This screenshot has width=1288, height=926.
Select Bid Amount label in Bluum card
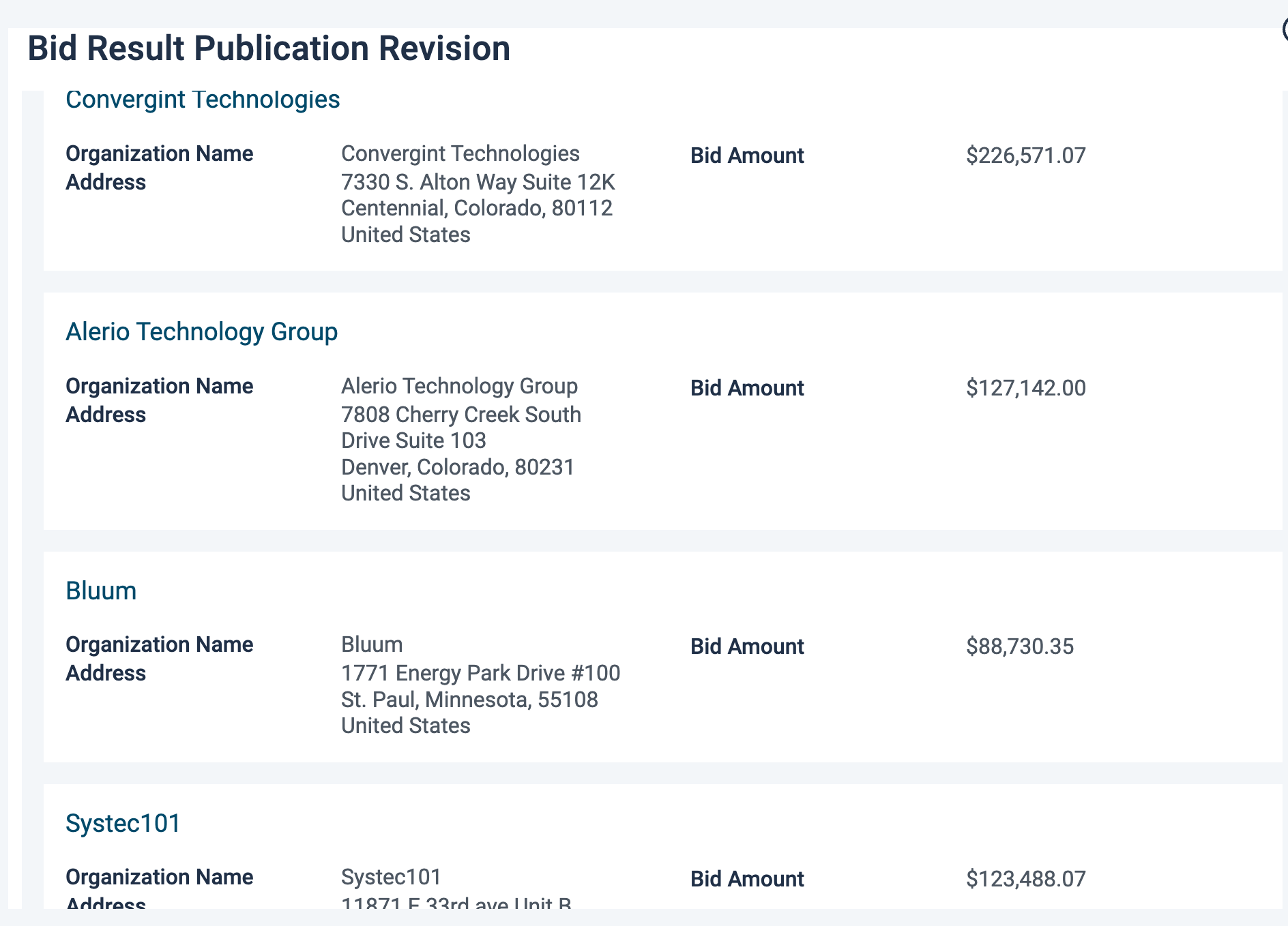[x=747, y=646]
